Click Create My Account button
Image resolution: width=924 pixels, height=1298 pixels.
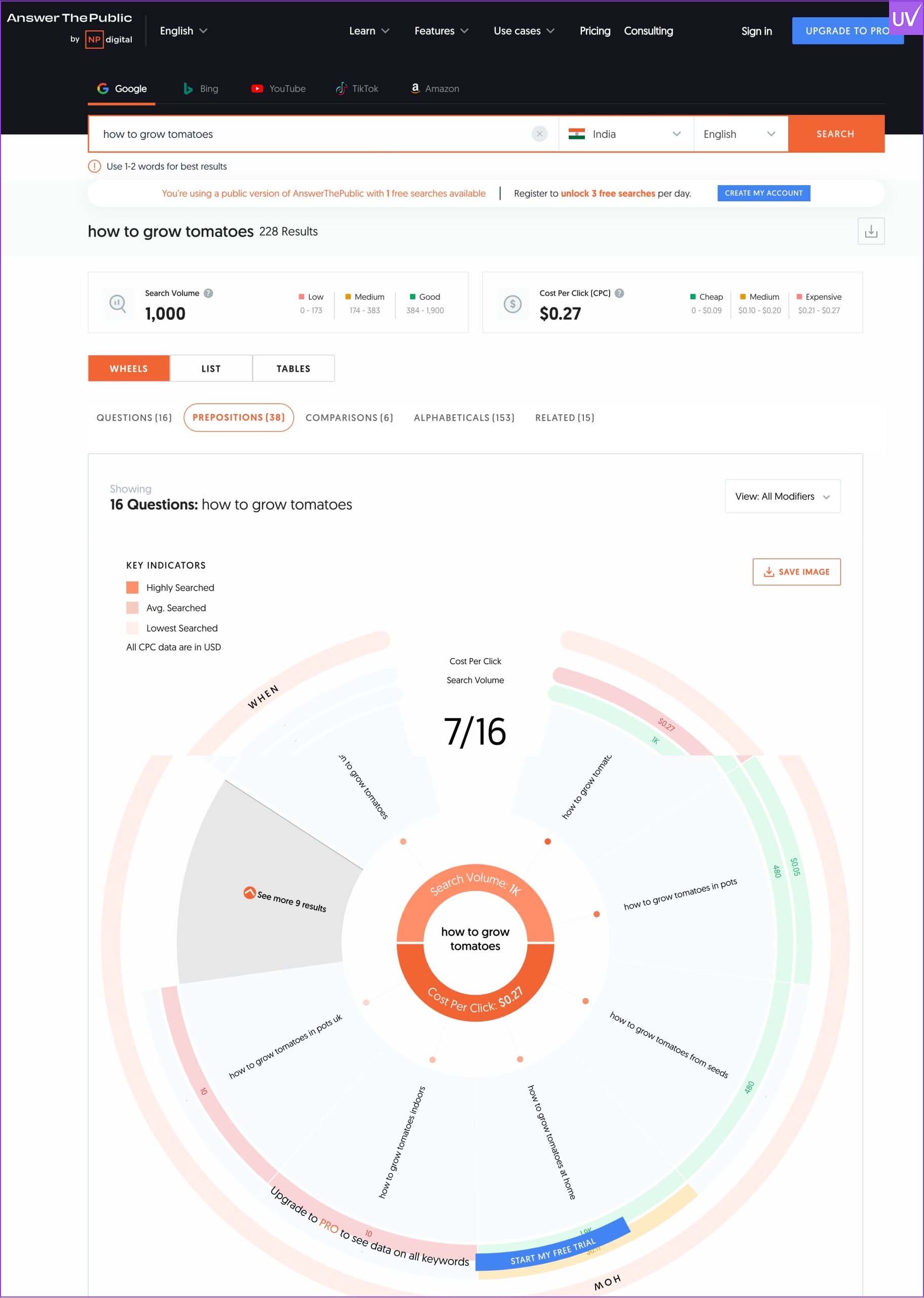[x=763, y=193]
